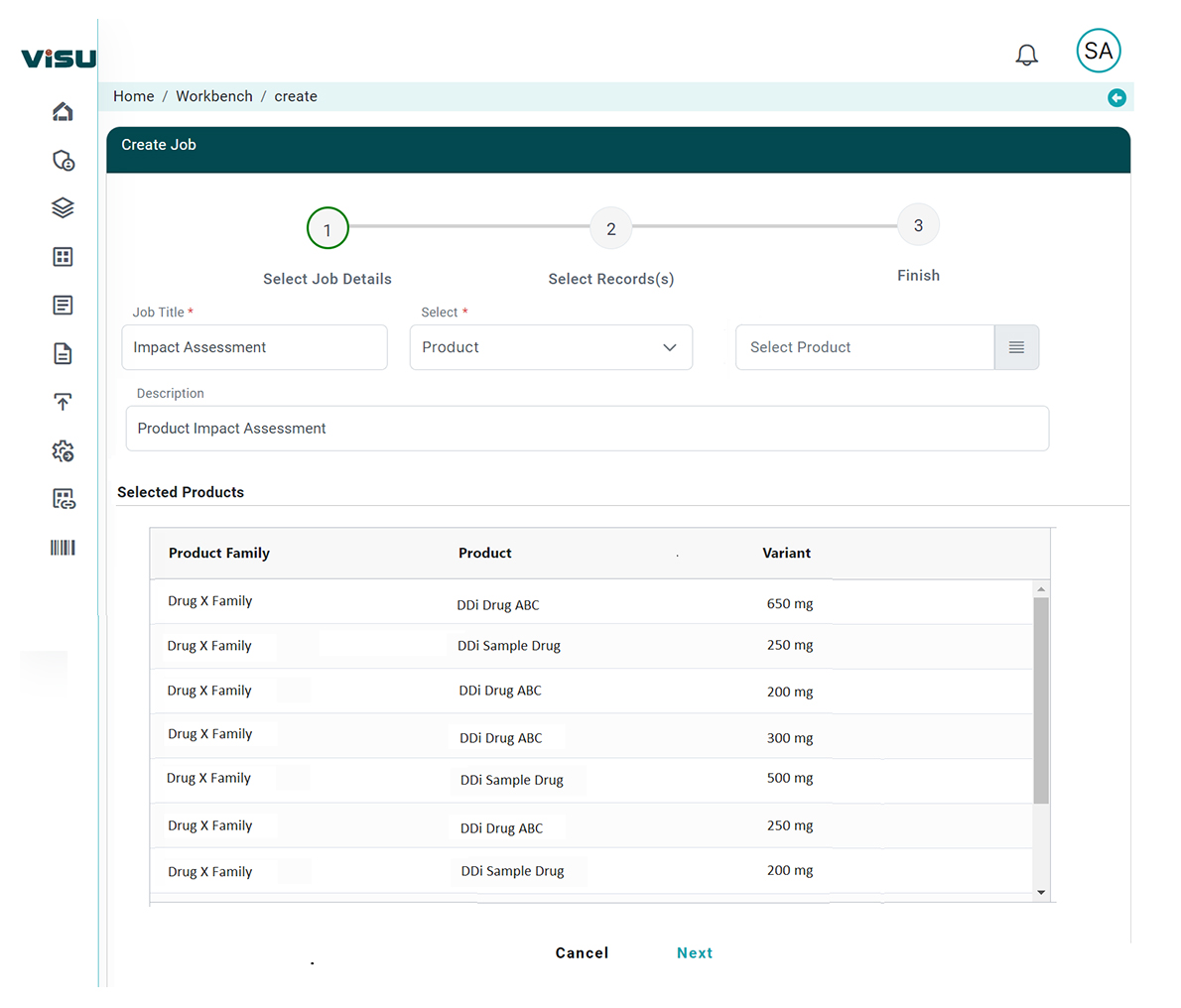
Task: Click the Job Title input field
Action: (254, 347)
